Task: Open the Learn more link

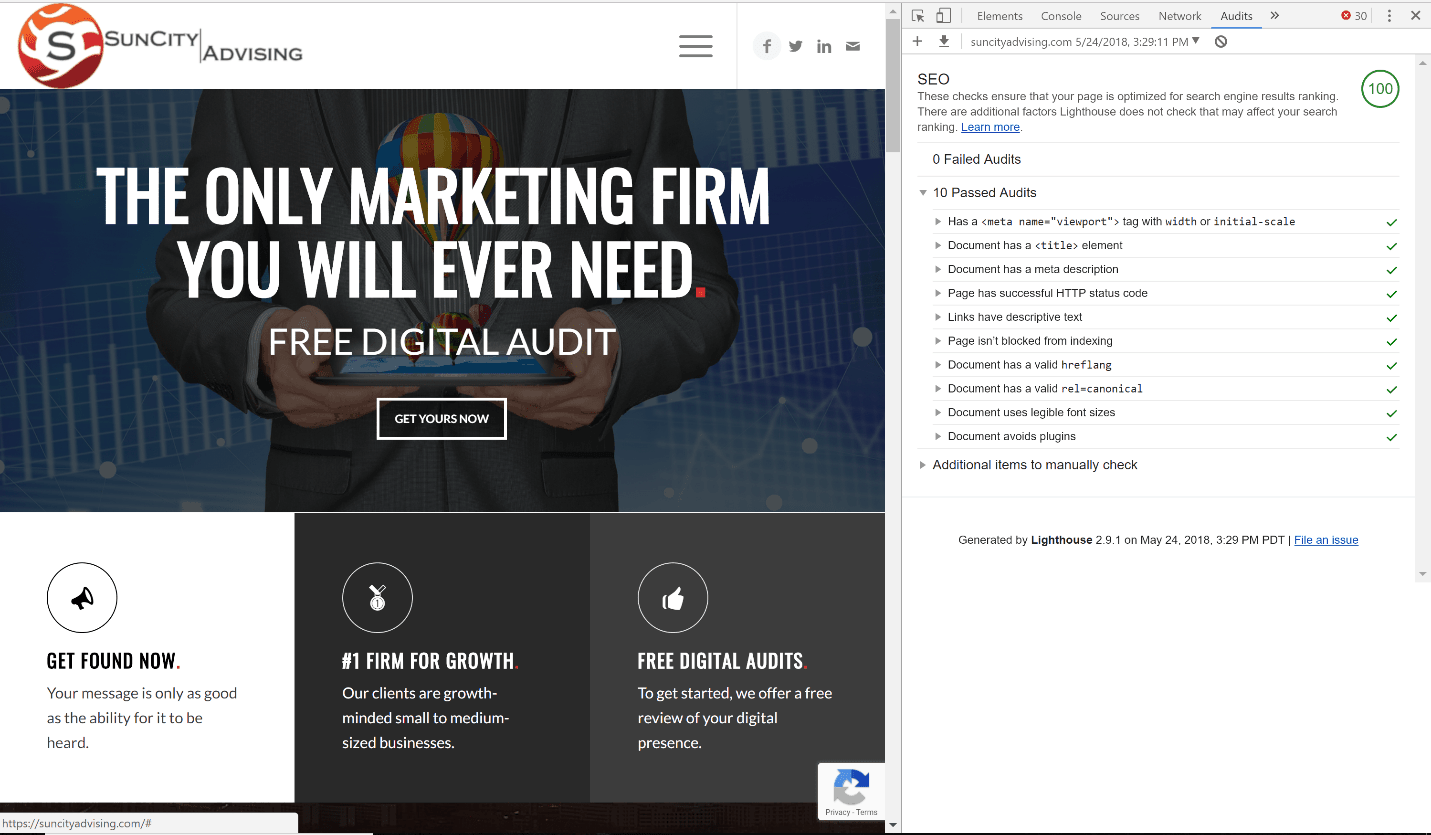Action: (990, 128)
